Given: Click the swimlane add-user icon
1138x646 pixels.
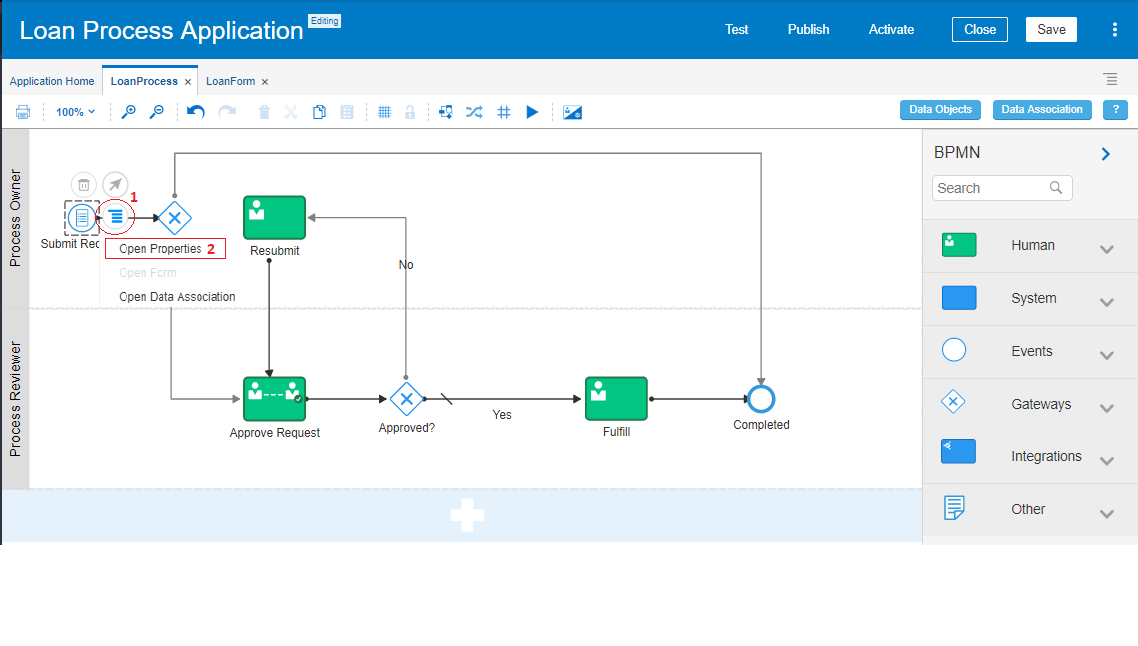Looking at the screenshot, I should 446,112.
